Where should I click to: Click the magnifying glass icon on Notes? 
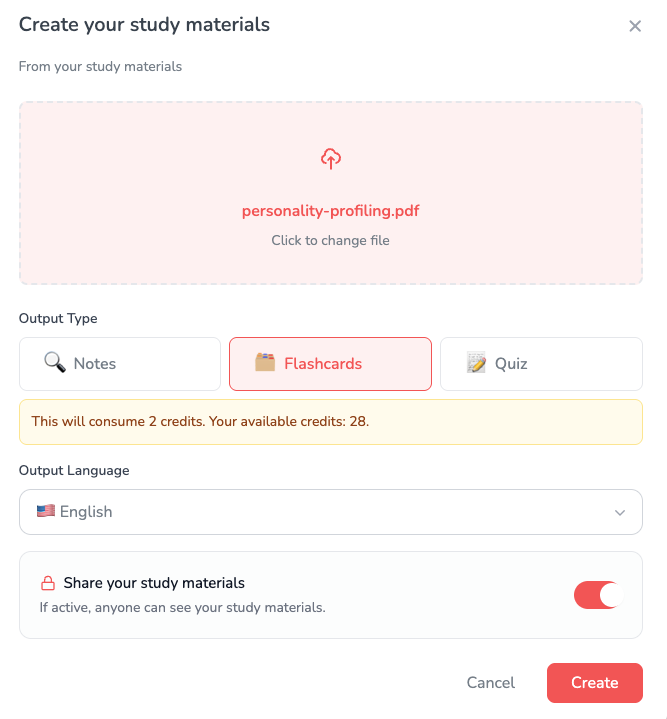click(55, 362)
